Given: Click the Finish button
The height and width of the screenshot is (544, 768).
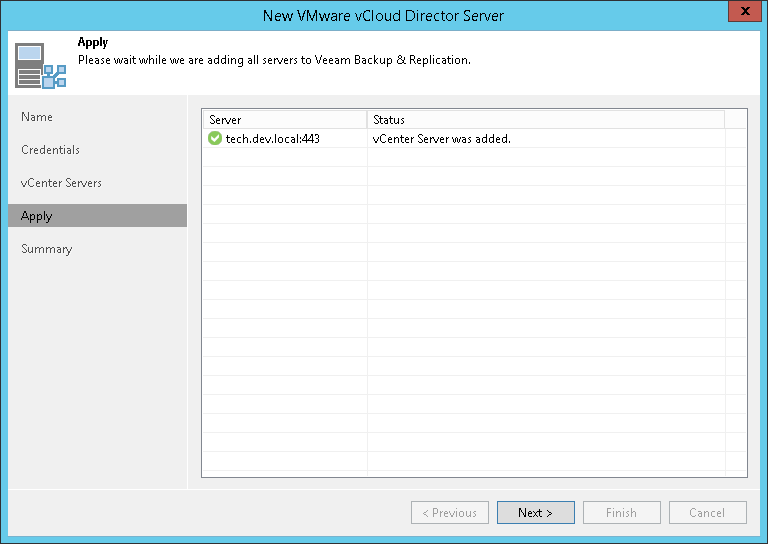Looking at the screenshot, I should pyautogui.click(x=622, y=513).
